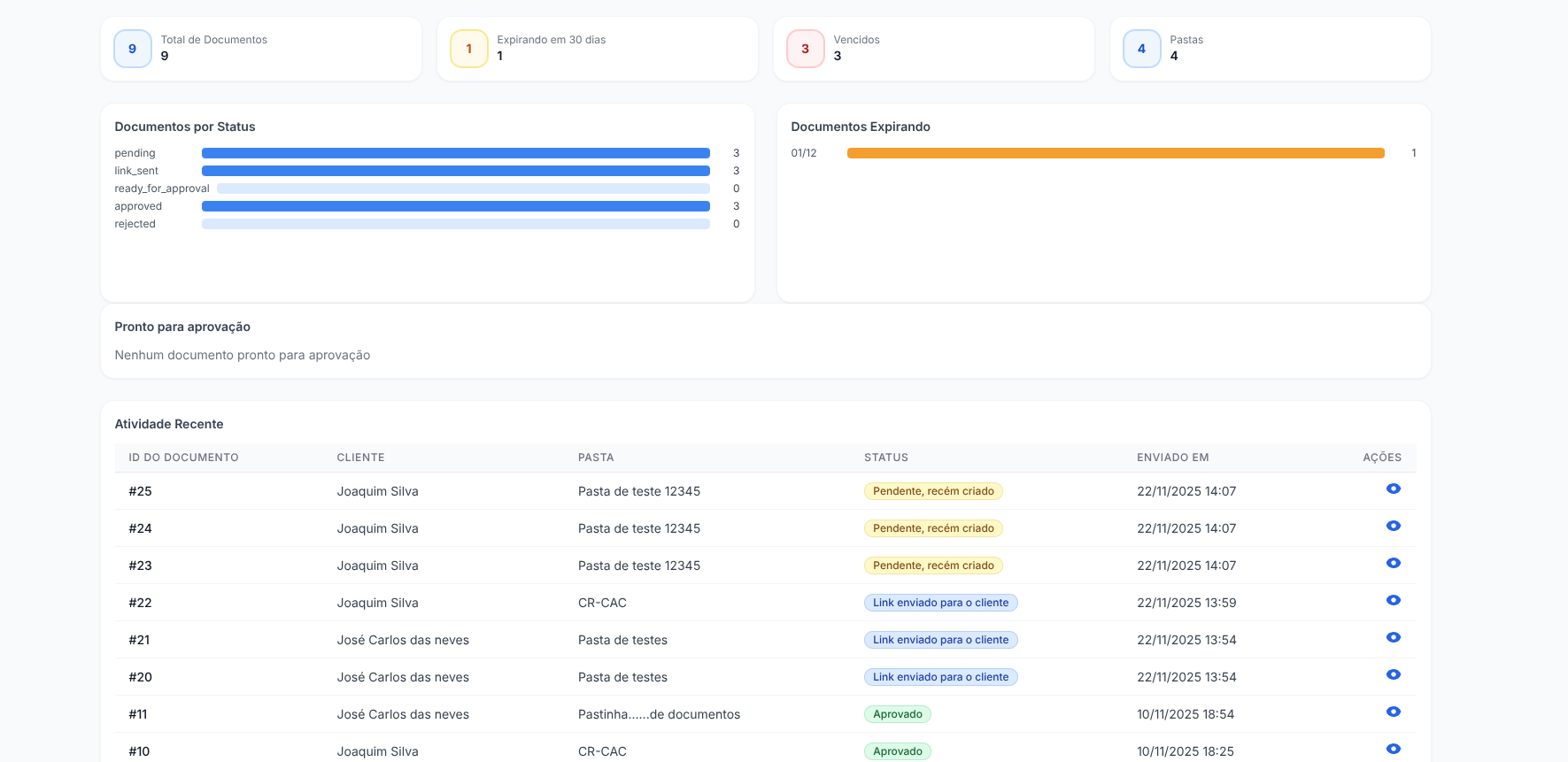Click document ID #22
The width and height of the screenshot is (1568, 762).
[140, 603]
